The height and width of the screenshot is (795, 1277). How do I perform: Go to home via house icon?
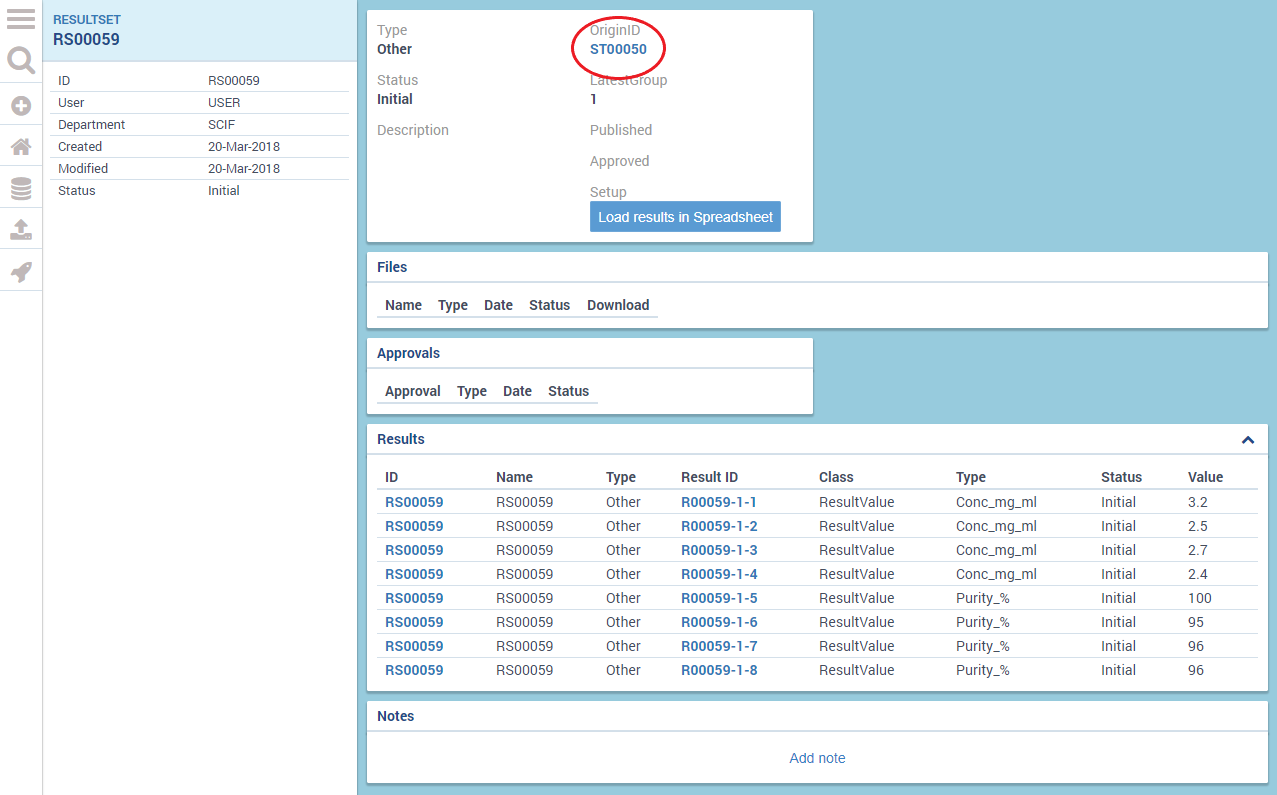[21, 147]
